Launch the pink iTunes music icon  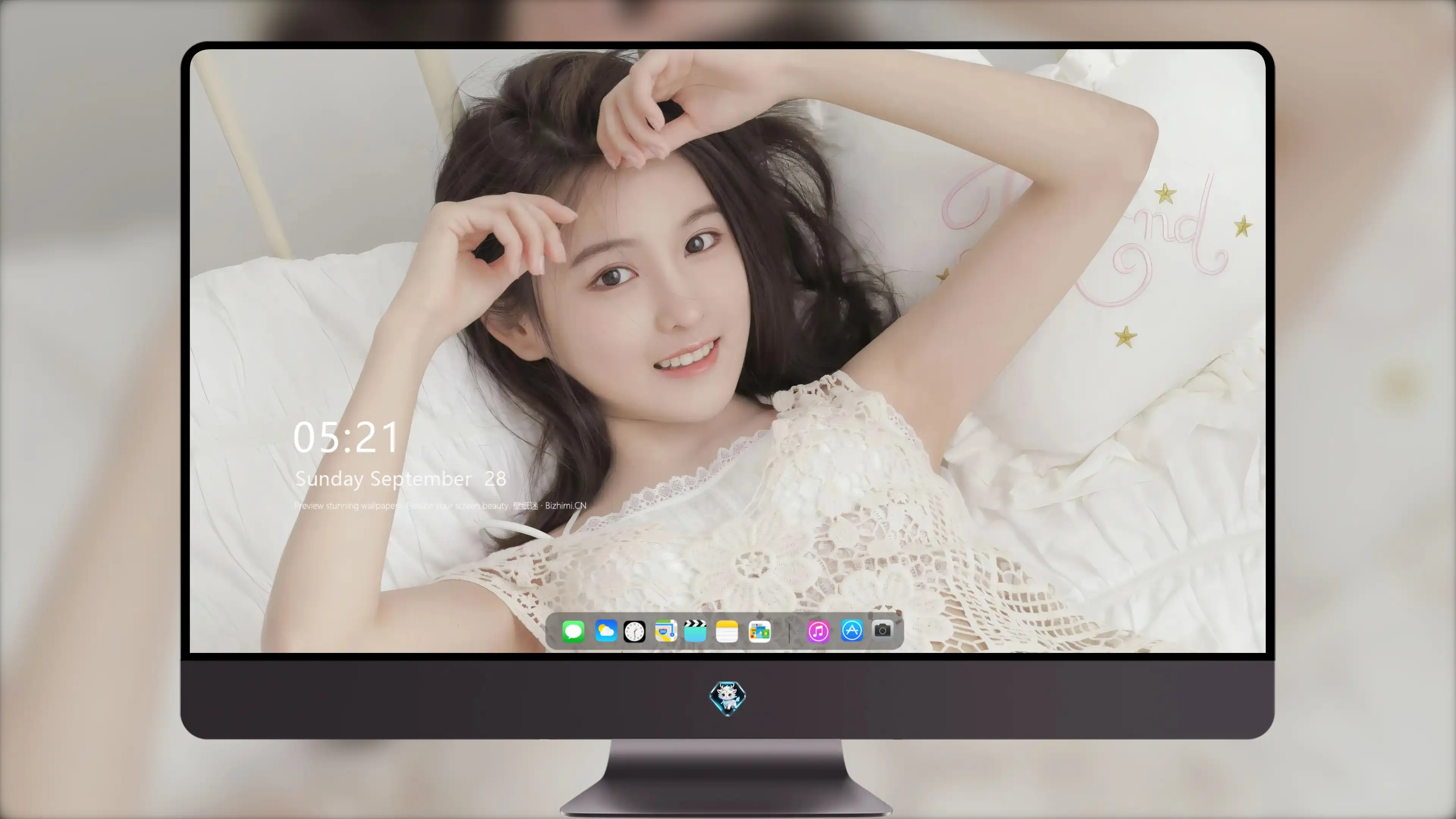[819, 631]
